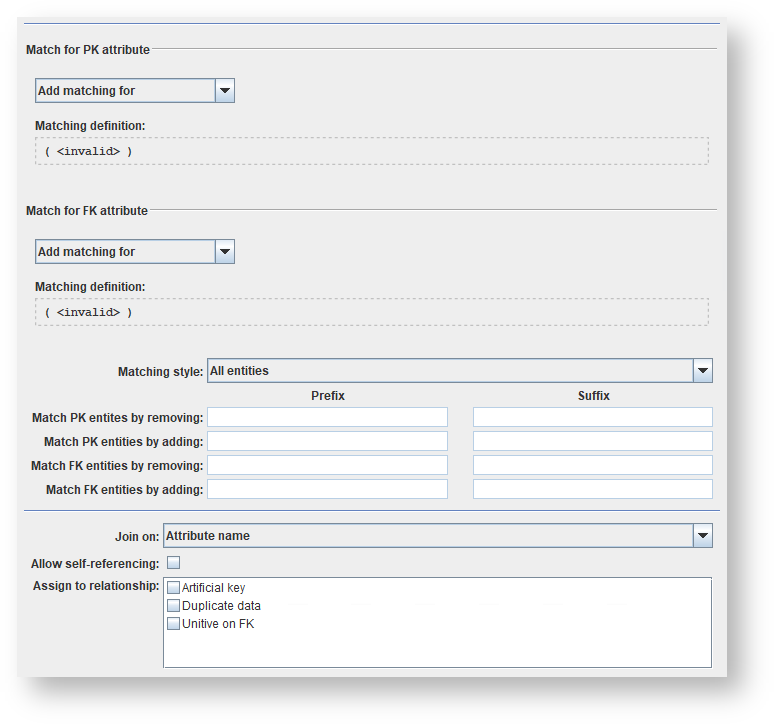Click the Matching style 'All entities' text

coord(240,371)
